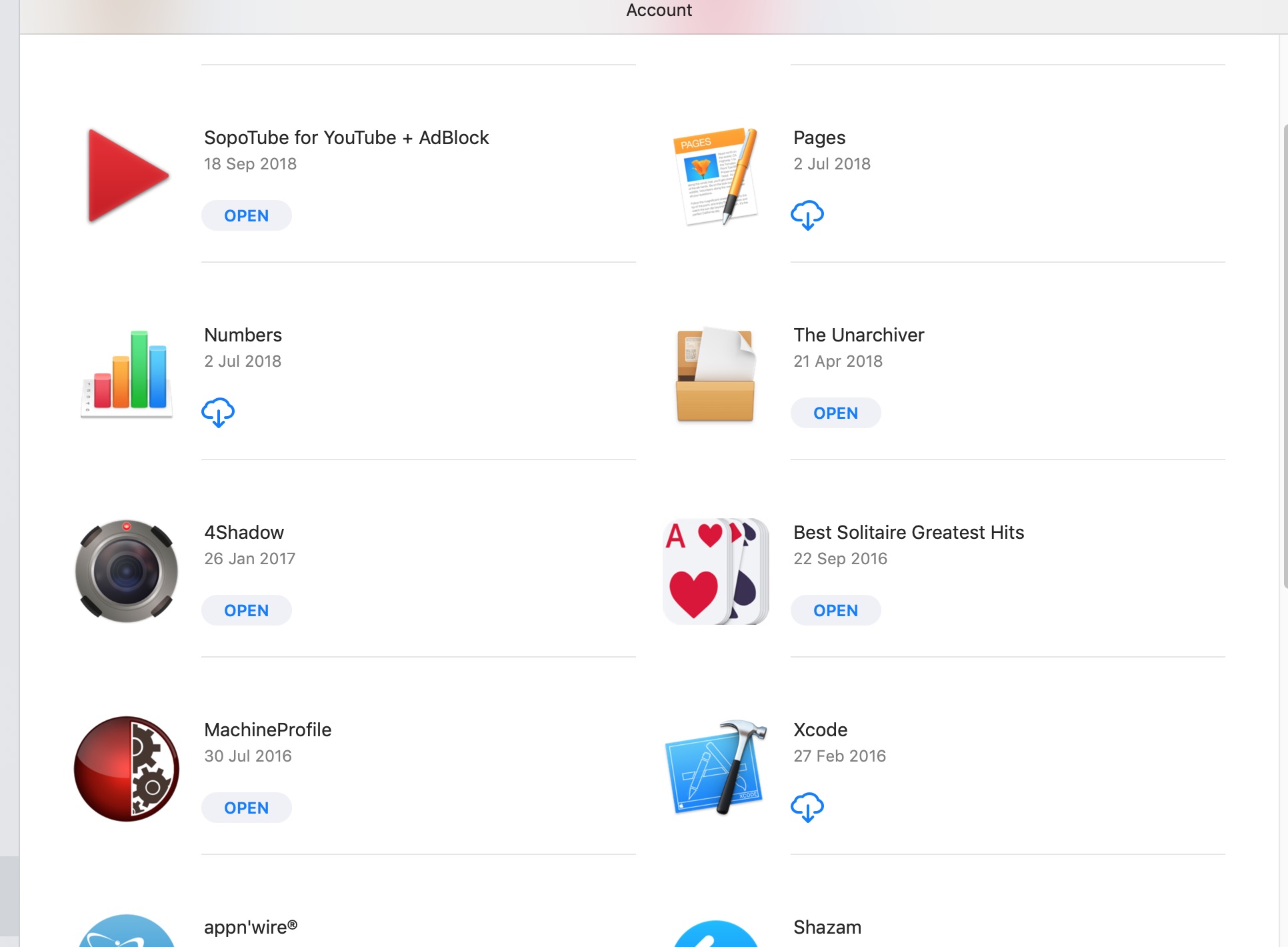Download Numbers using the cloud arrow

tap(217, 412)
